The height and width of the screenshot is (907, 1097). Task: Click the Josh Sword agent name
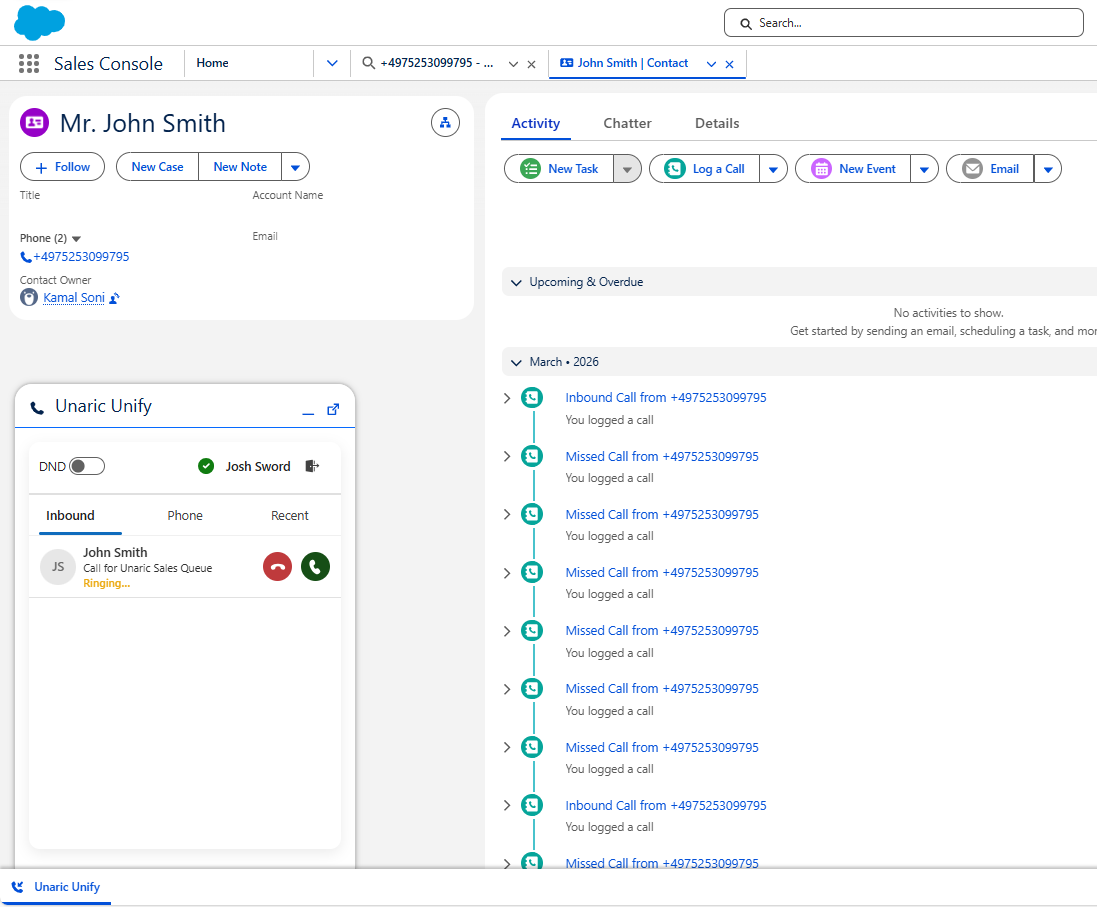click(x=257, y=467)
